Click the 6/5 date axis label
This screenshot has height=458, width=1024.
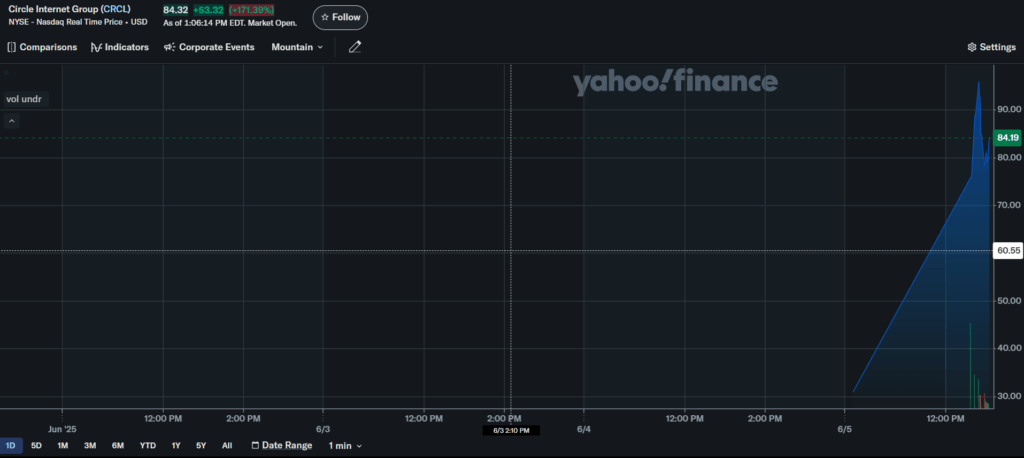844,429
